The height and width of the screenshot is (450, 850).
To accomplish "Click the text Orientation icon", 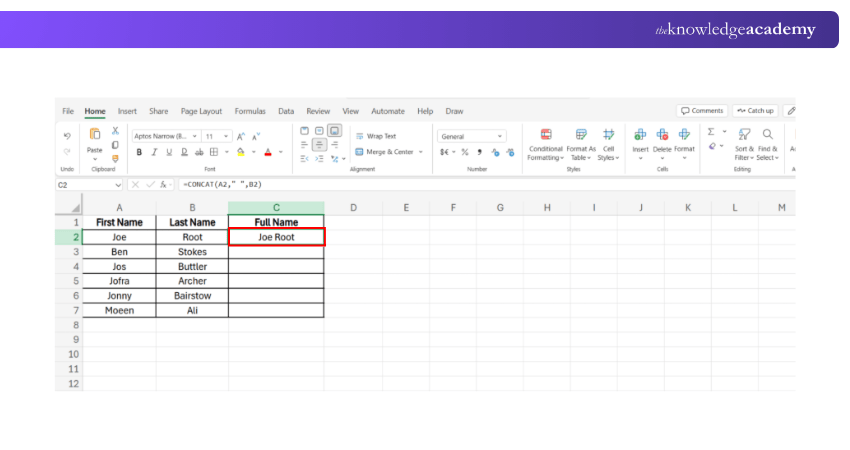I will point(335,159).
